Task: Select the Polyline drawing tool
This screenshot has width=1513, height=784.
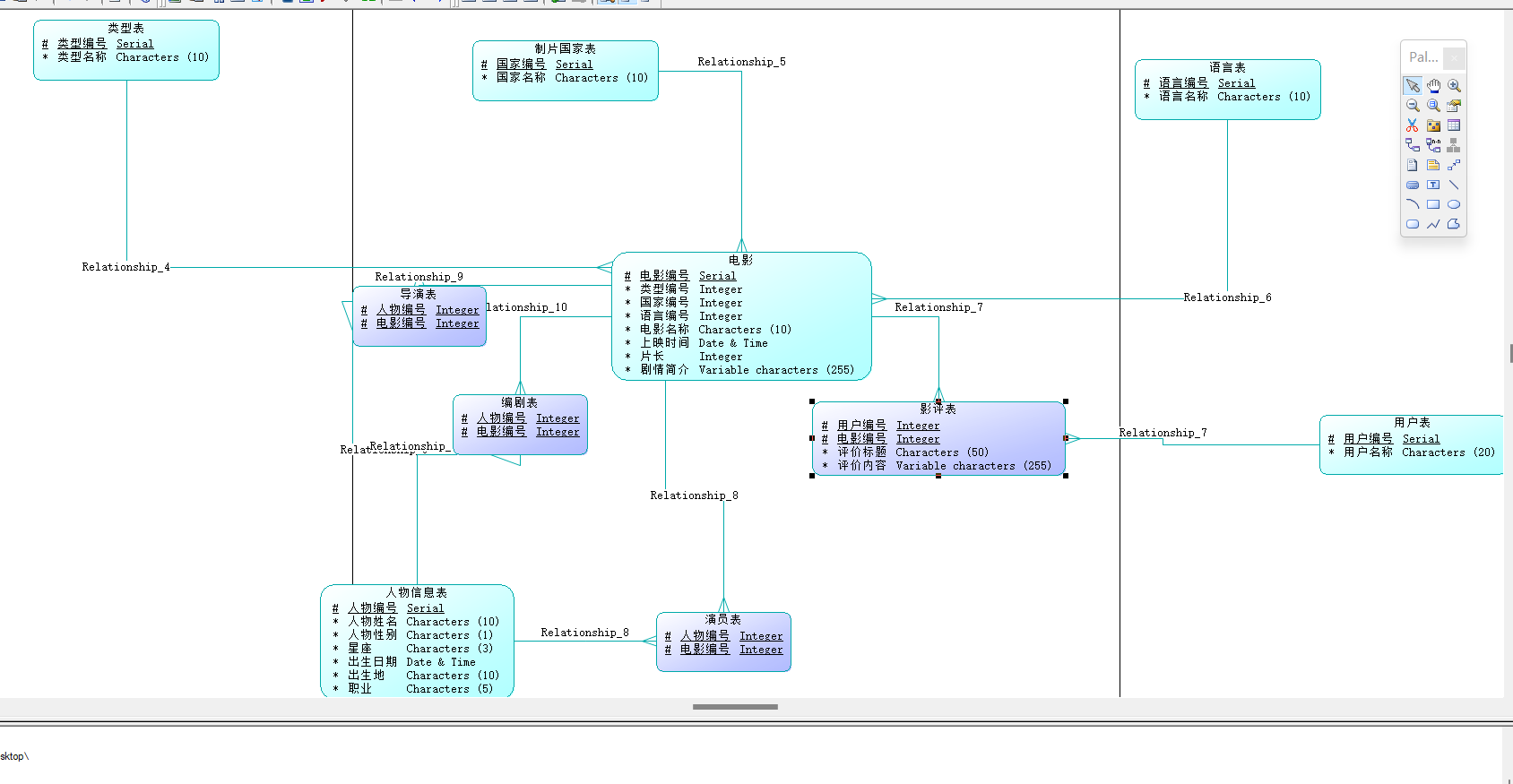Action: [1433, 224]
